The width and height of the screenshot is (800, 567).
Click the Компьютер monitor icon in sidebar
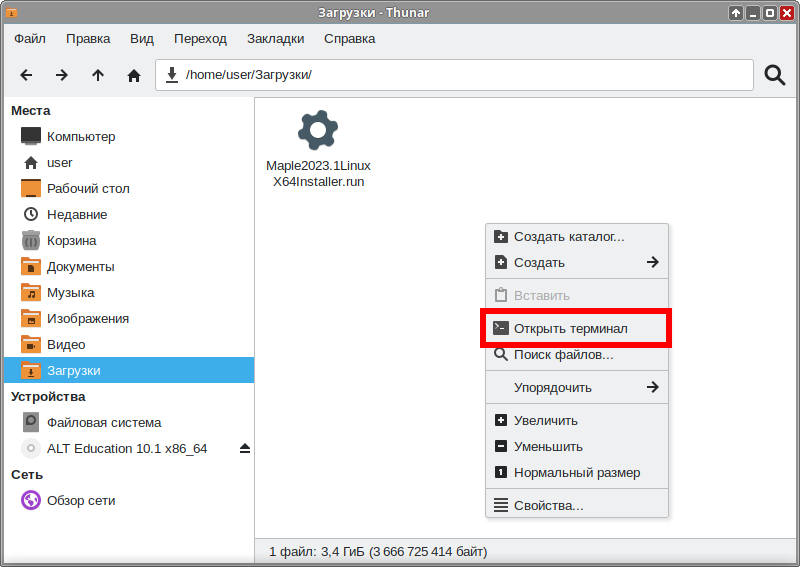(31, 136)
